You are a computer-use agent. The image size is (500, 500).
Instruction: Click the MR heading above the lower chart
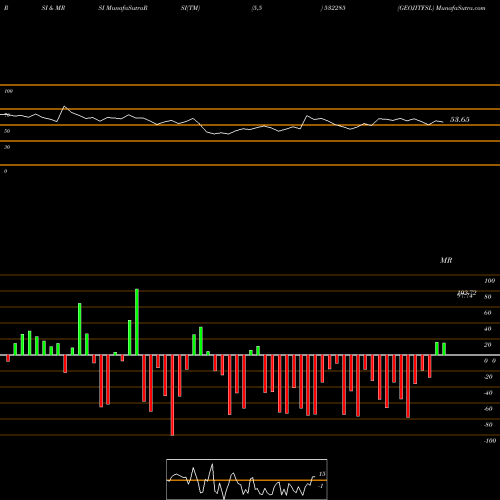point(446,260)
